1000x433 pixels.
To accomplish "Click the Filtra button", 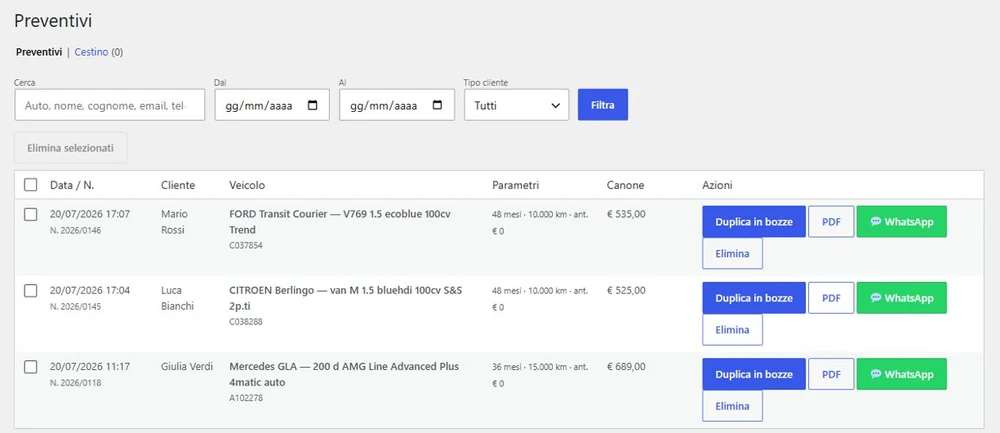I will 603,105.
